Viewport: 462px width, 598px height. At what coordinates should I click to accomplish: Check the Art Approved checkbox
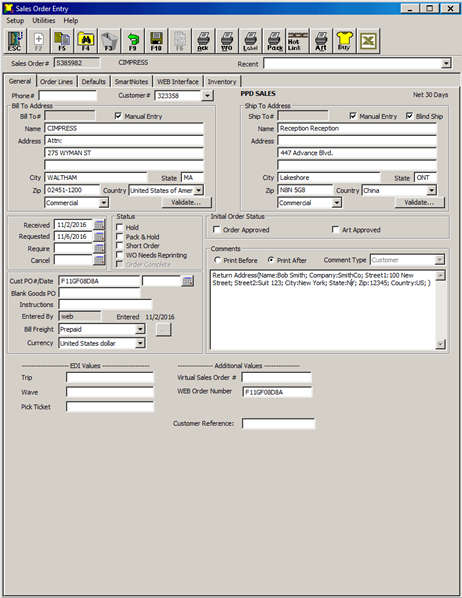(x=335, y=230)
